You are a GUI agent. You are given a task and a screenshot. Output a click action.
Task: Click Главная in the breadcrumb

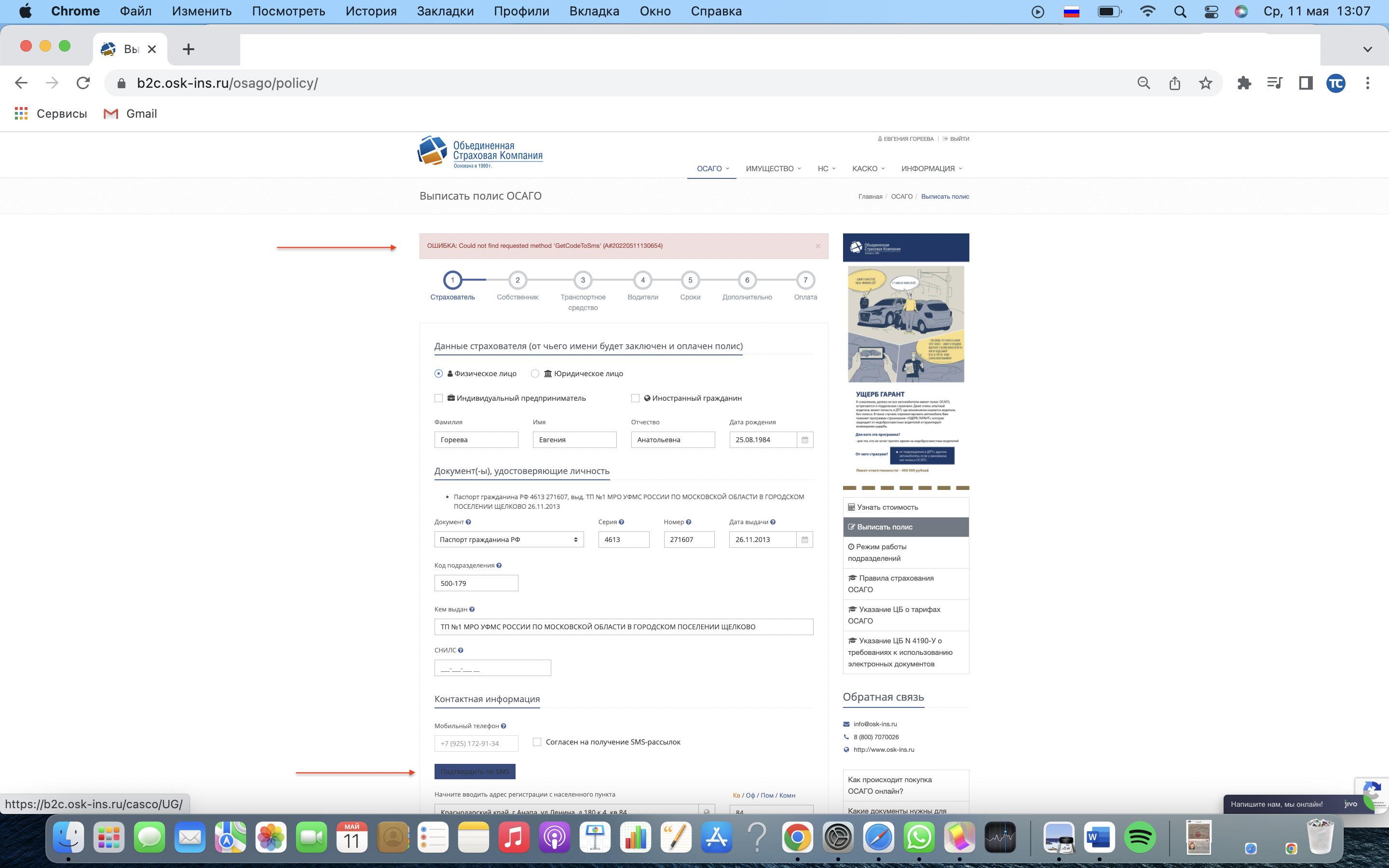point(870,197)
